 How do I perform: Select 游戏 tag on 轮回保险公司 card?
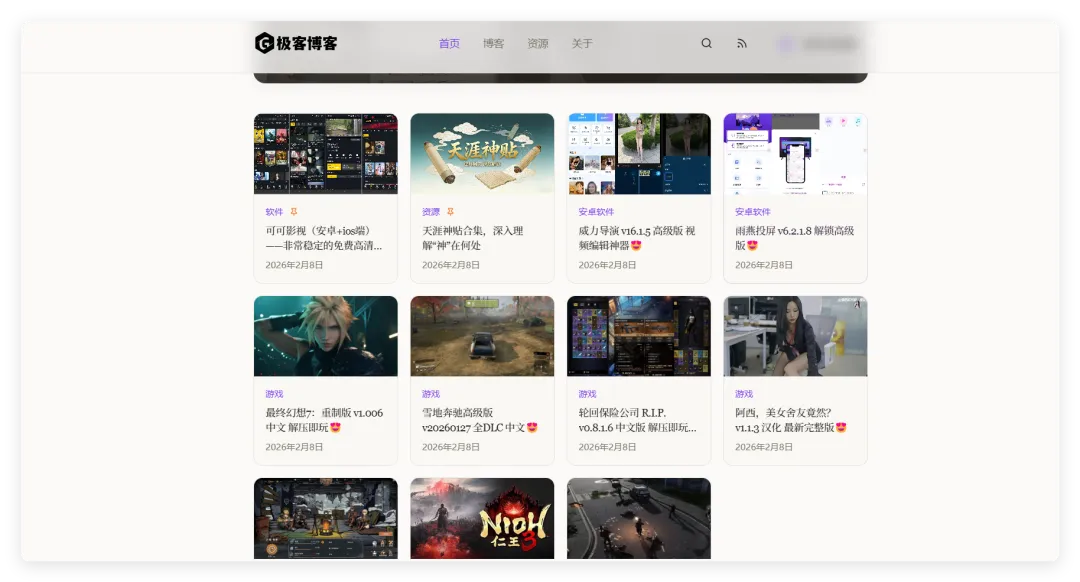[x=587, y=394]
